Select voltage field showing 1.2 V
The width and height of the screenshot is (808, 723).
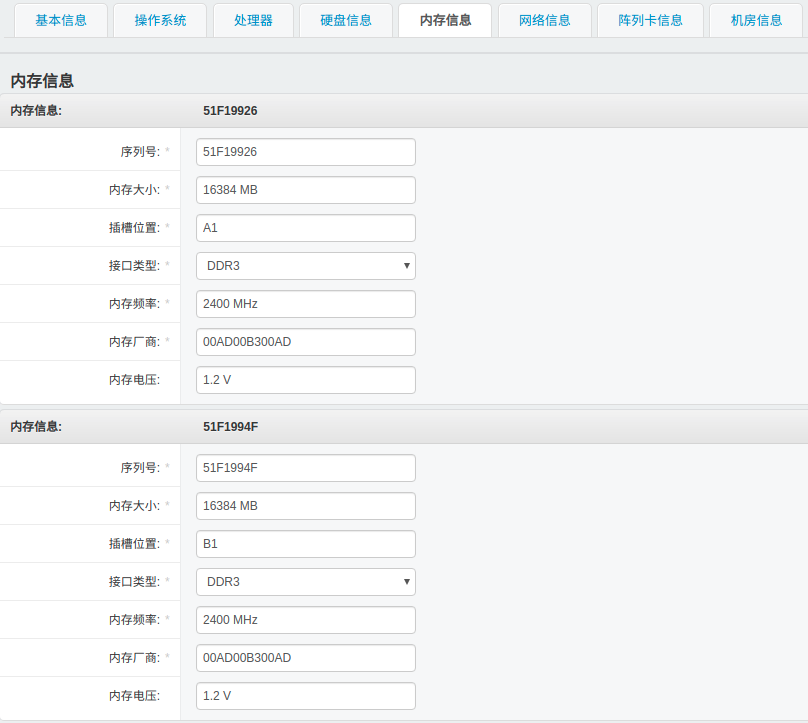tap(305, 379)
